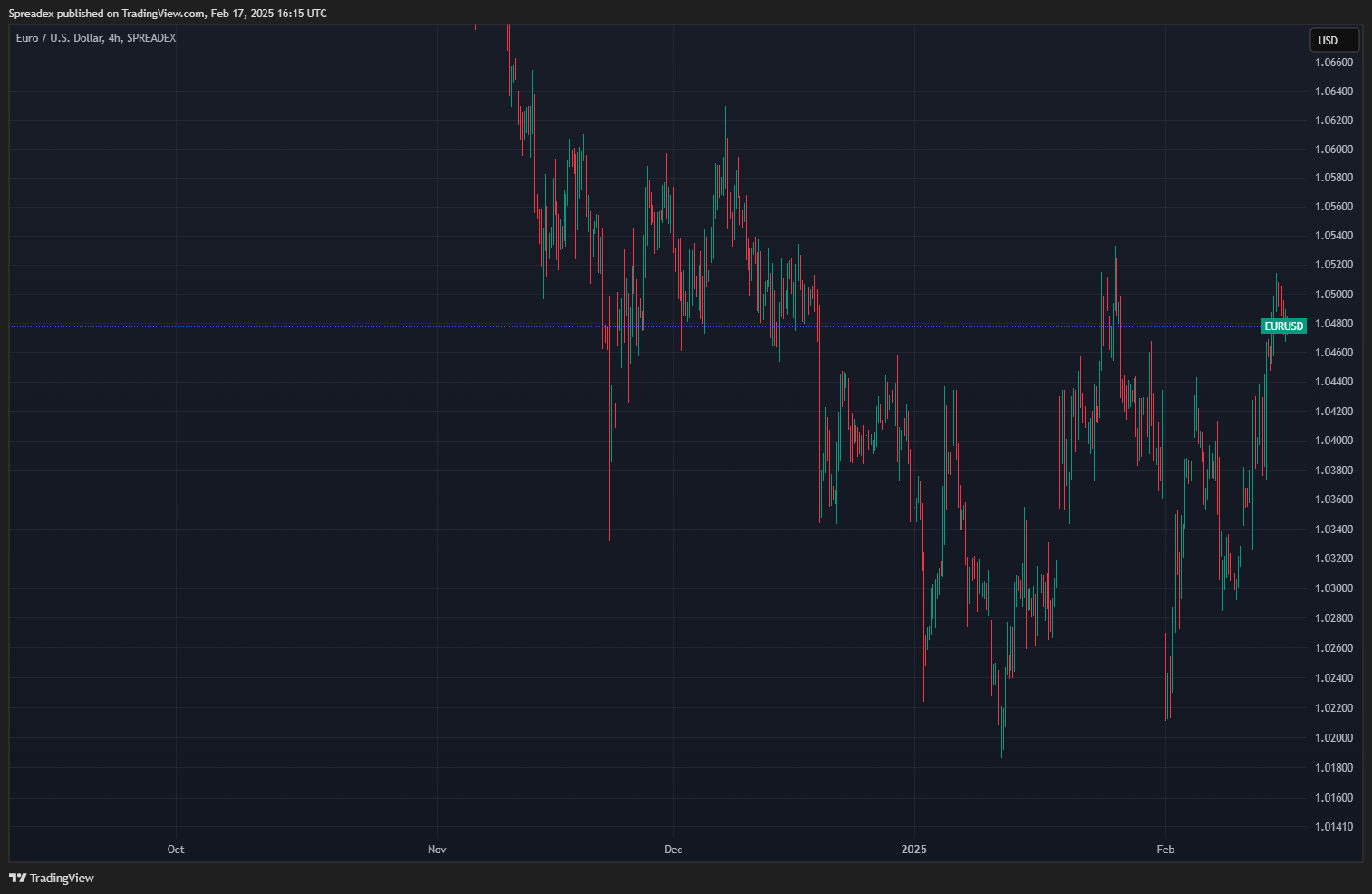Screen dimensions: 1372x894
Task: Click the 1.06400 price axis label
Action: tap(1334, 92)
